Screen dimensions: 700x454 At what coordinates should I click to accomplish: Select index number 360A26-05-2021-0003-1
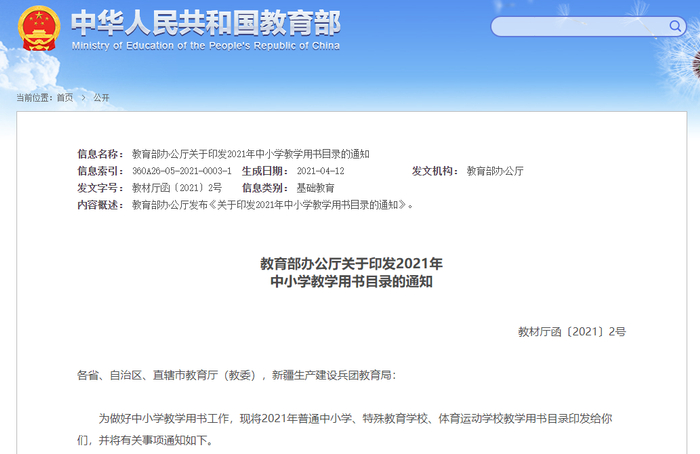182,171
